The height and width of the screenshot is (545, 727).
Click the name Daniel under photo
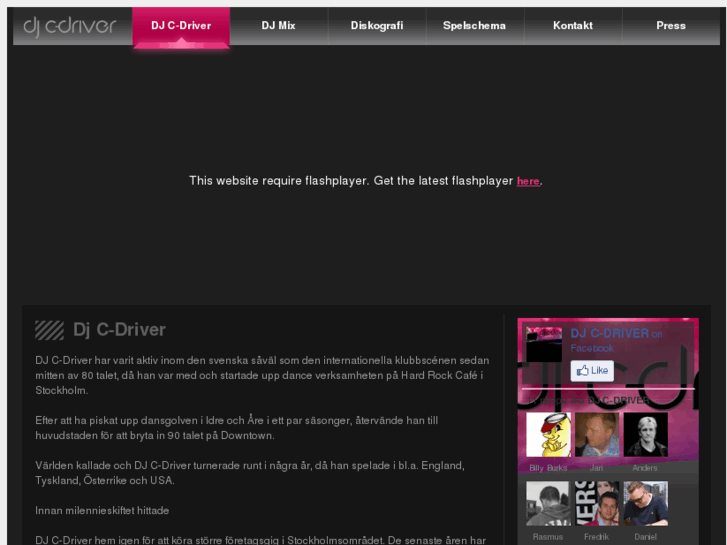click(x=645, y=537)
